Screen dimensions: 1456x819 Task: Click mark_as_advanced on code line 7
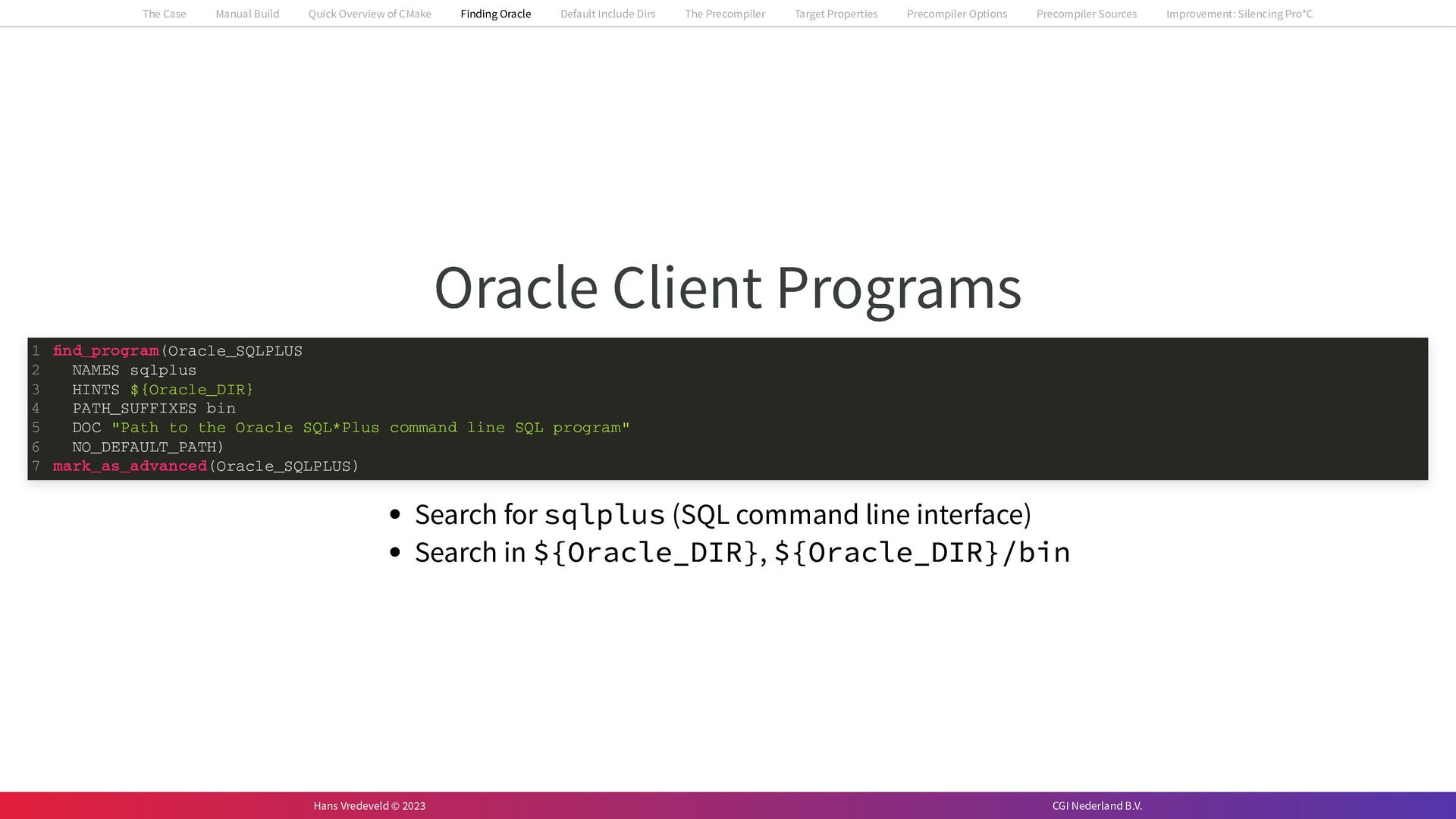click(130, 466)
